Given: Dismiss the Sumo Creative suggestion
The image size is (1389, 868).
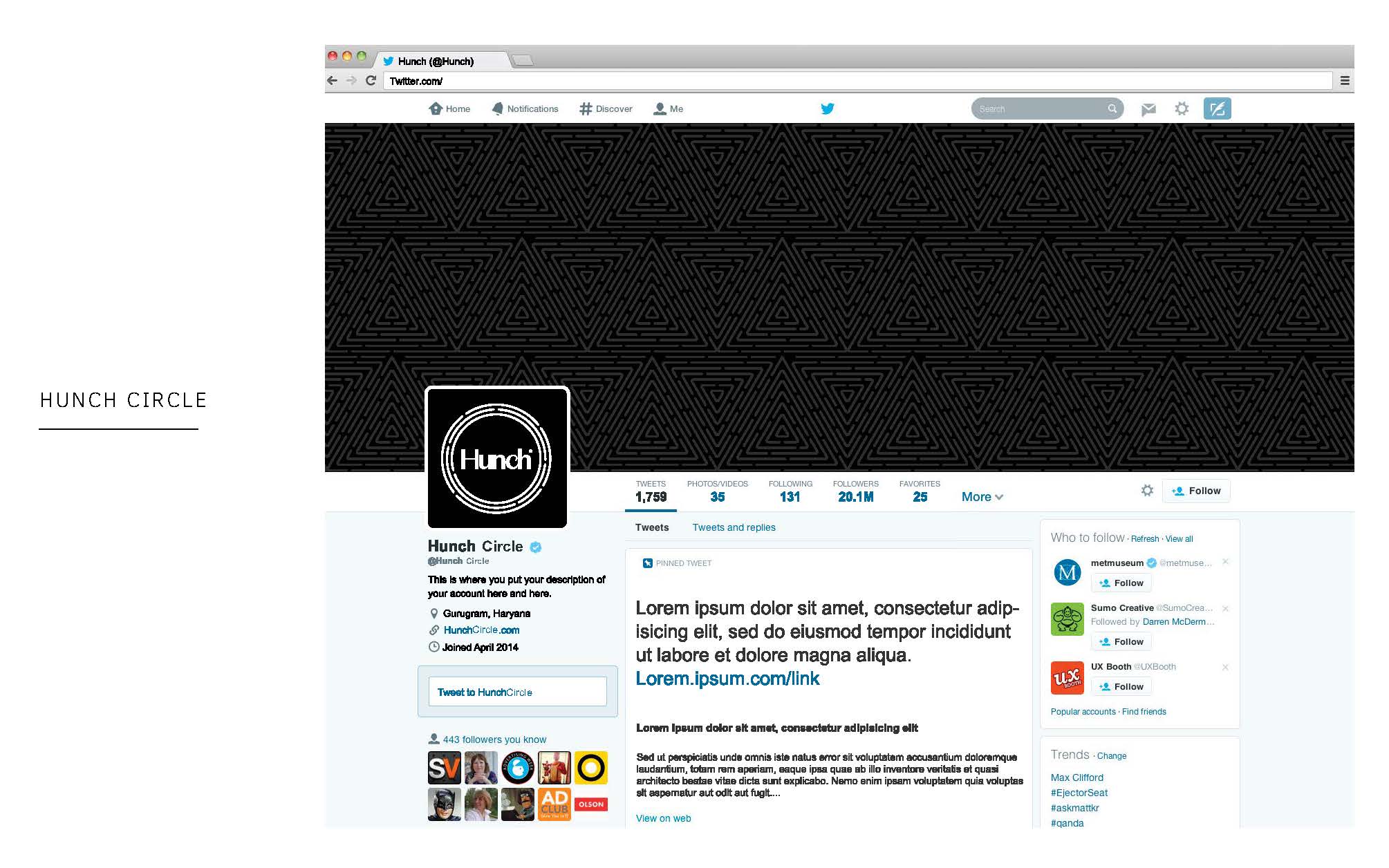Looking at the screenshot, I should coord(1225,608).
